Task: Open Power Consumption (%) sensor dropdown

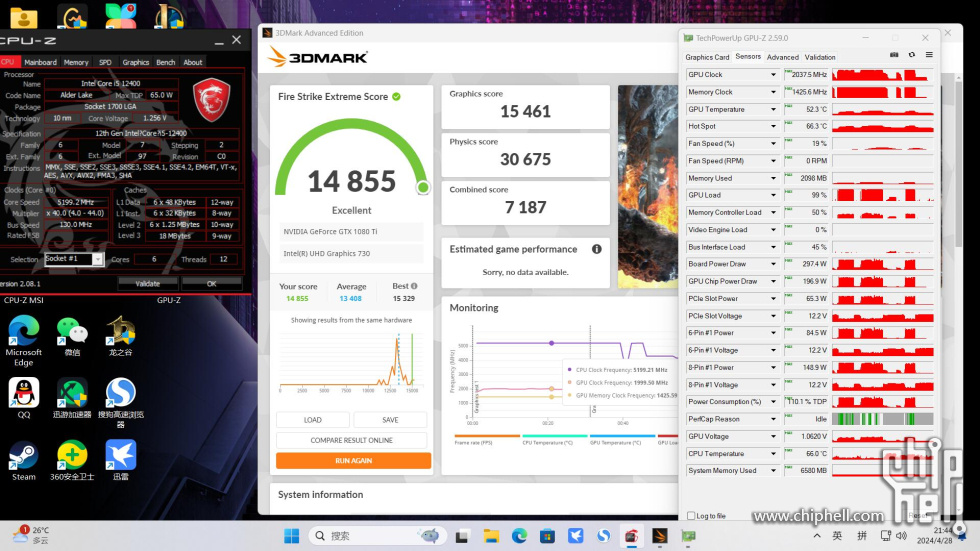Action: (773, 402)
